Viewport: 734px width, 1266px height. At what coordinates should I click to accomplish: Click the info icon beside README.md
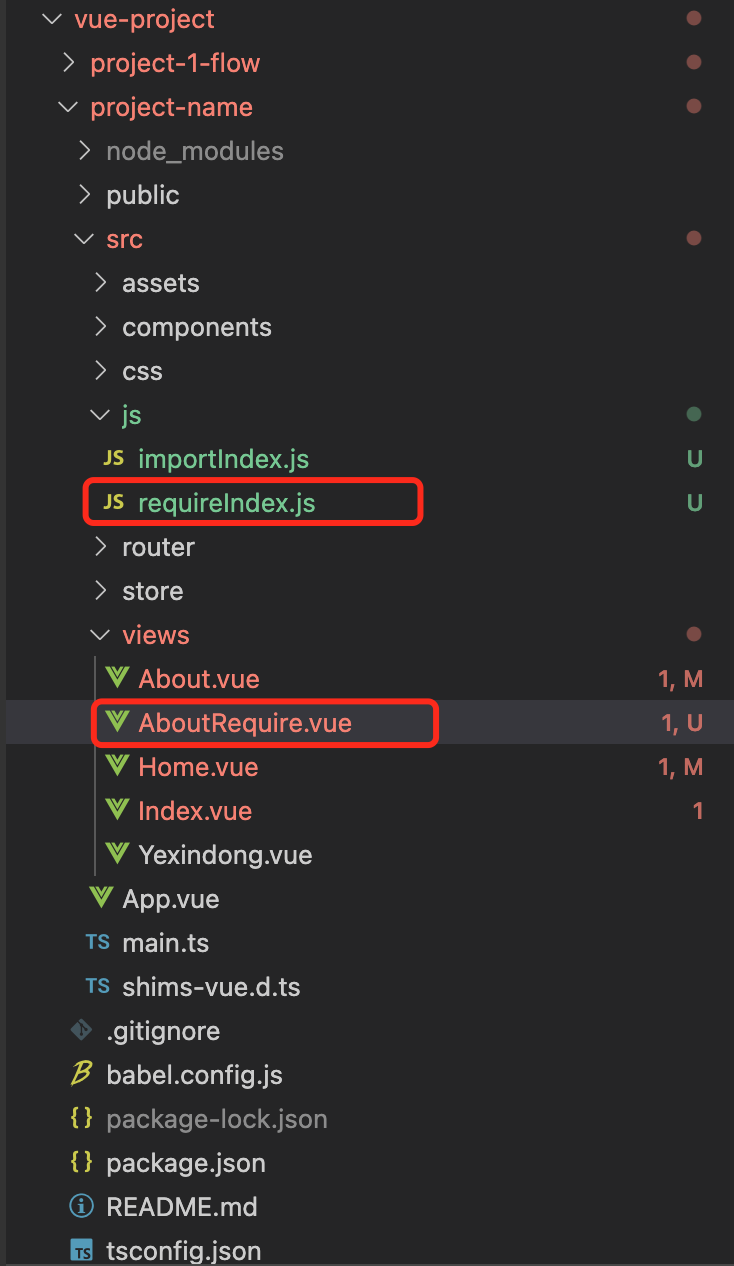click(81, 1206)
